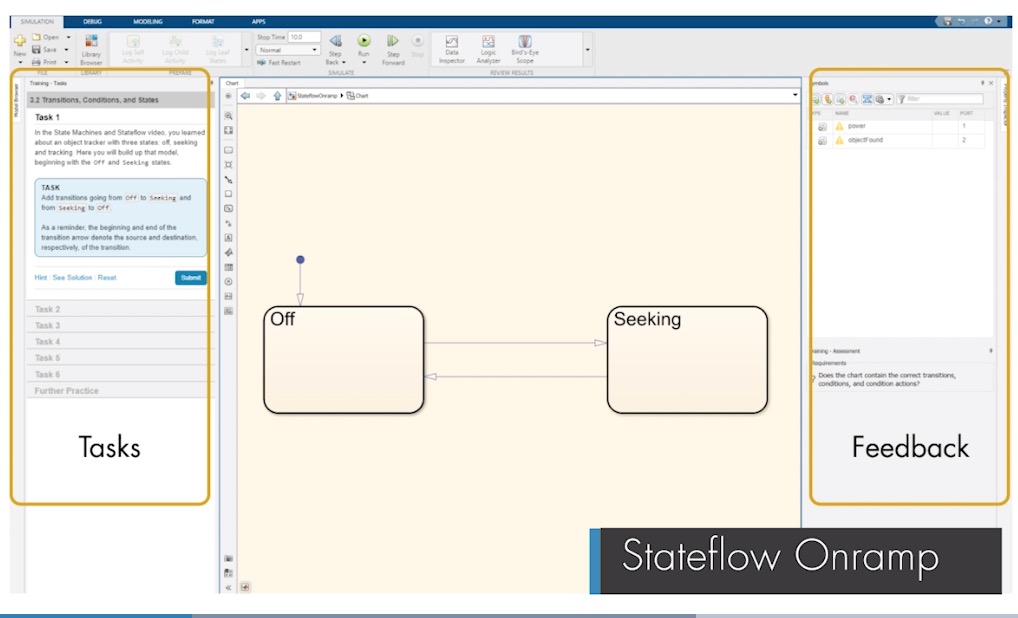Viewport: 1018px width, 618px height.
Task: Switch to the APPS tab
Action: pos(258,21)
